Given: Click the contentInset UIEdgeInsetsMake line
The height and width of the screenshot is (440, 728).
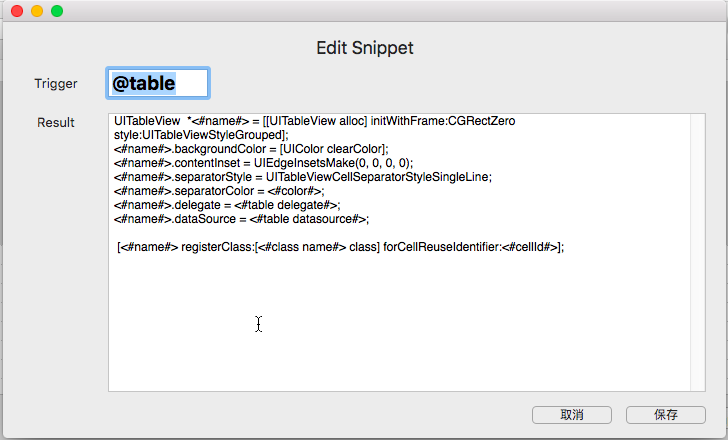Looking at the screenshot, I should coord(263,163).
